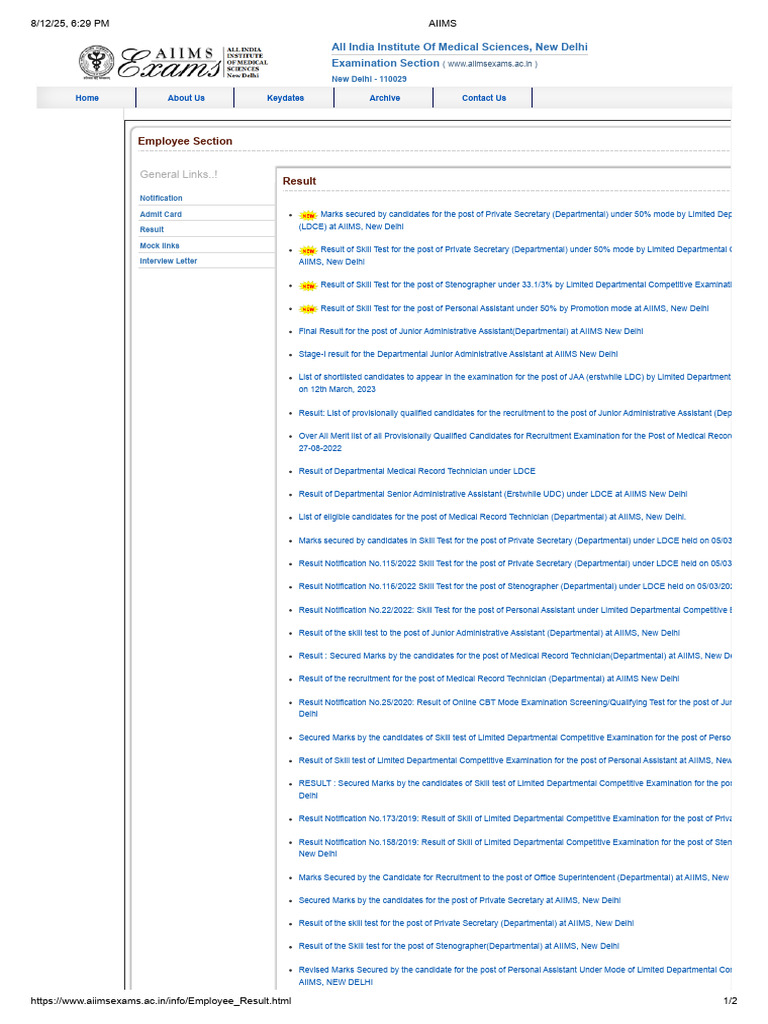This screenshot has height=1024, width=768.
Task: Open Result of the recruitment Medical Record Technician
Action: point(488,679)
